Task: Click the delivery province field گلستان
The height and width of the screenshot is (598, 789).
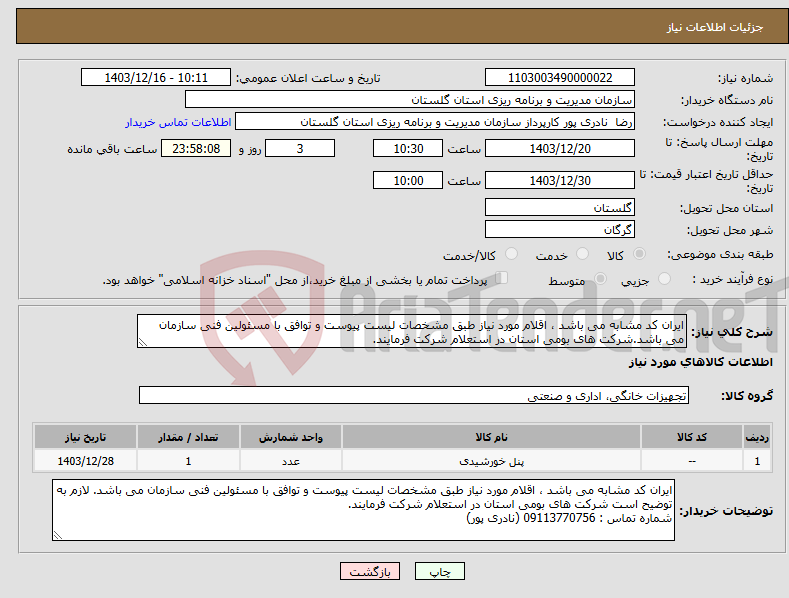Action: click(560, 207)
